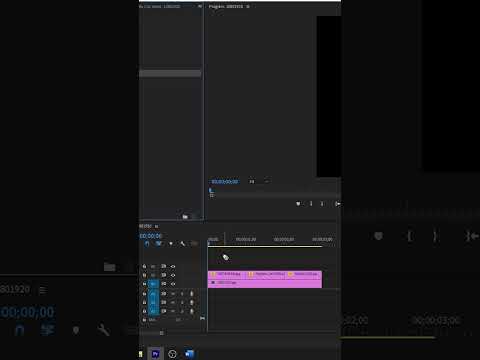Click Mark Out in Program monitor
Image resolution: width=480 pixels, height=360 pixels.
click(x=322, y=204)
